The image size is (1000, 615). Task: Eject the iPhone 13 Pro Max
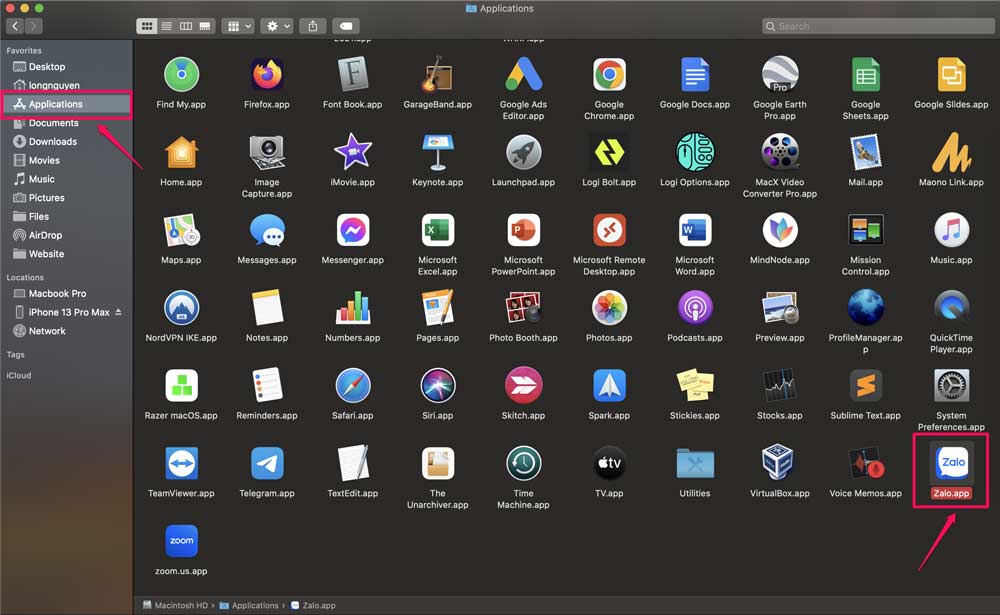point(119,312)
